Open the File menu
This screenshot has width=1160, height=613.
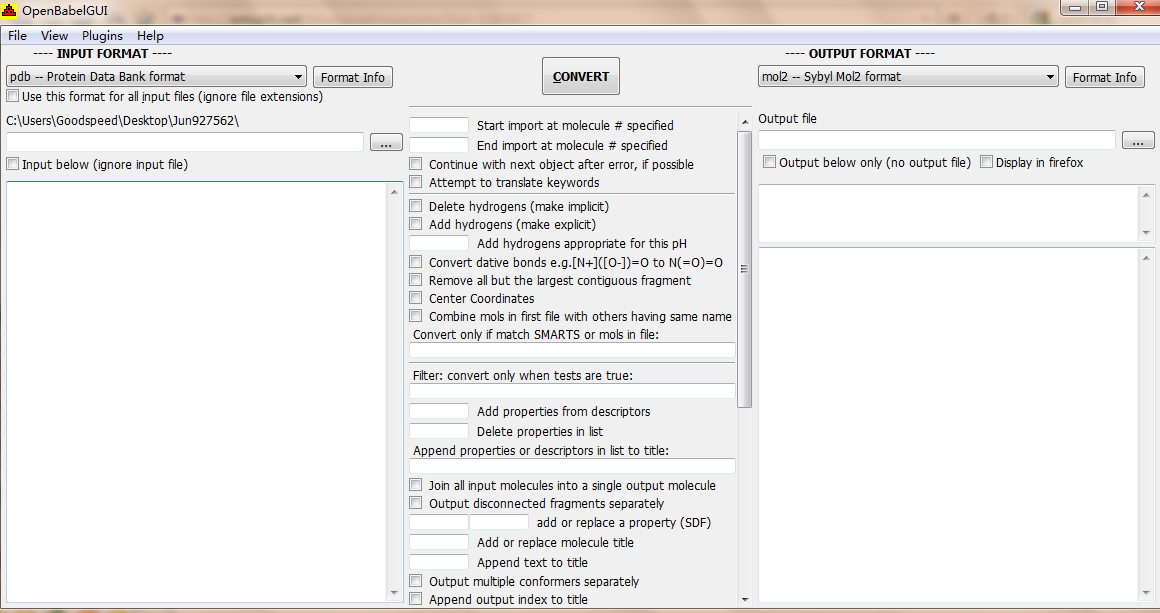pyautogui.click(x=17, y=35)
